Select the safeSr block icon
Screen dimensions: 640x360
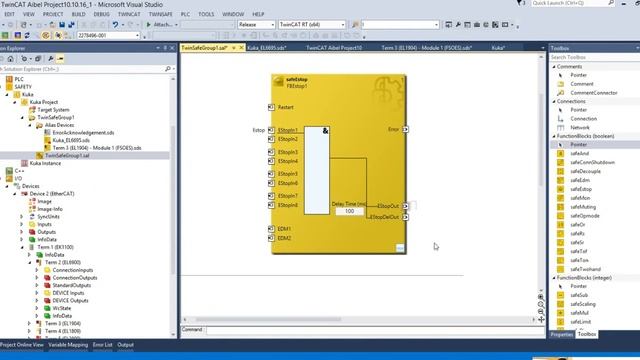[x=560, y=242]
